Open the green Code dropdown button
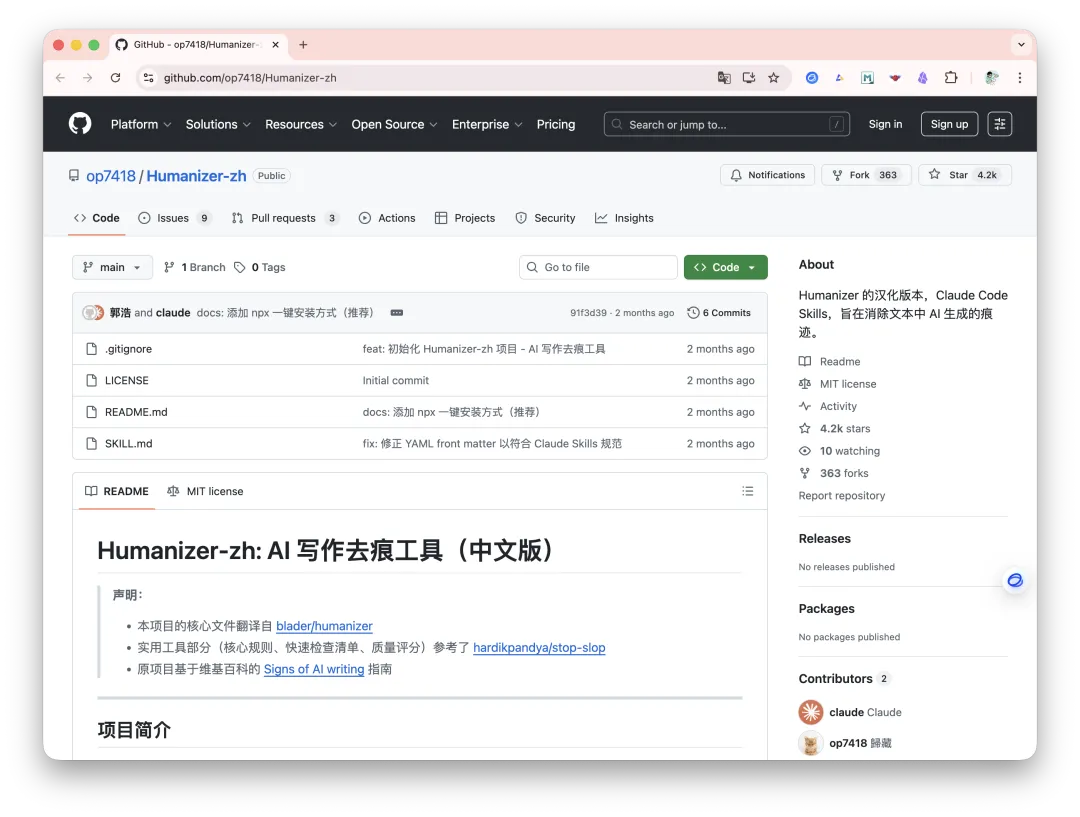Screen dimensions: 1080x817 pyautogui.click(x=725, y=267)
